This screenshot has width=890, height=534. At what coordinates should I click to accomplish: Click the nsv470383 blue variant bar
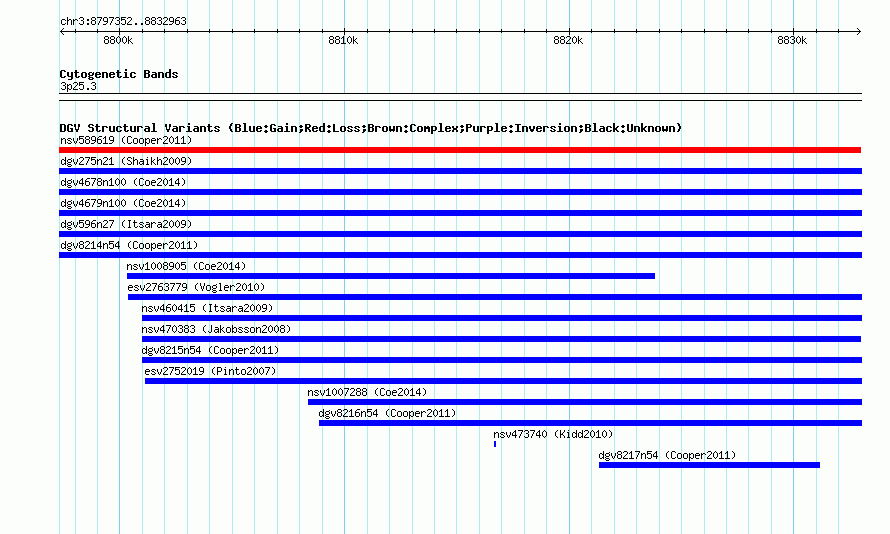click(501, 339)
